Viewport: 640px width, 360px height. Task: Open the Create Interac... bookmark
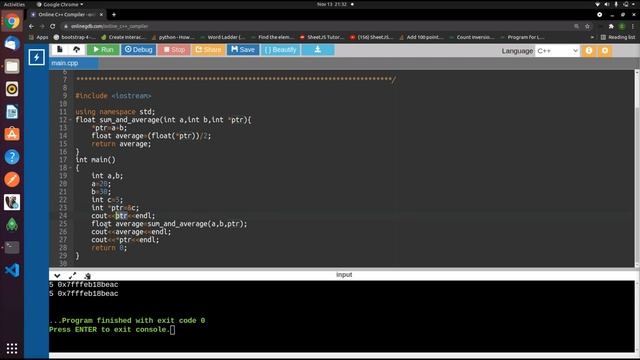coord(123,37)
